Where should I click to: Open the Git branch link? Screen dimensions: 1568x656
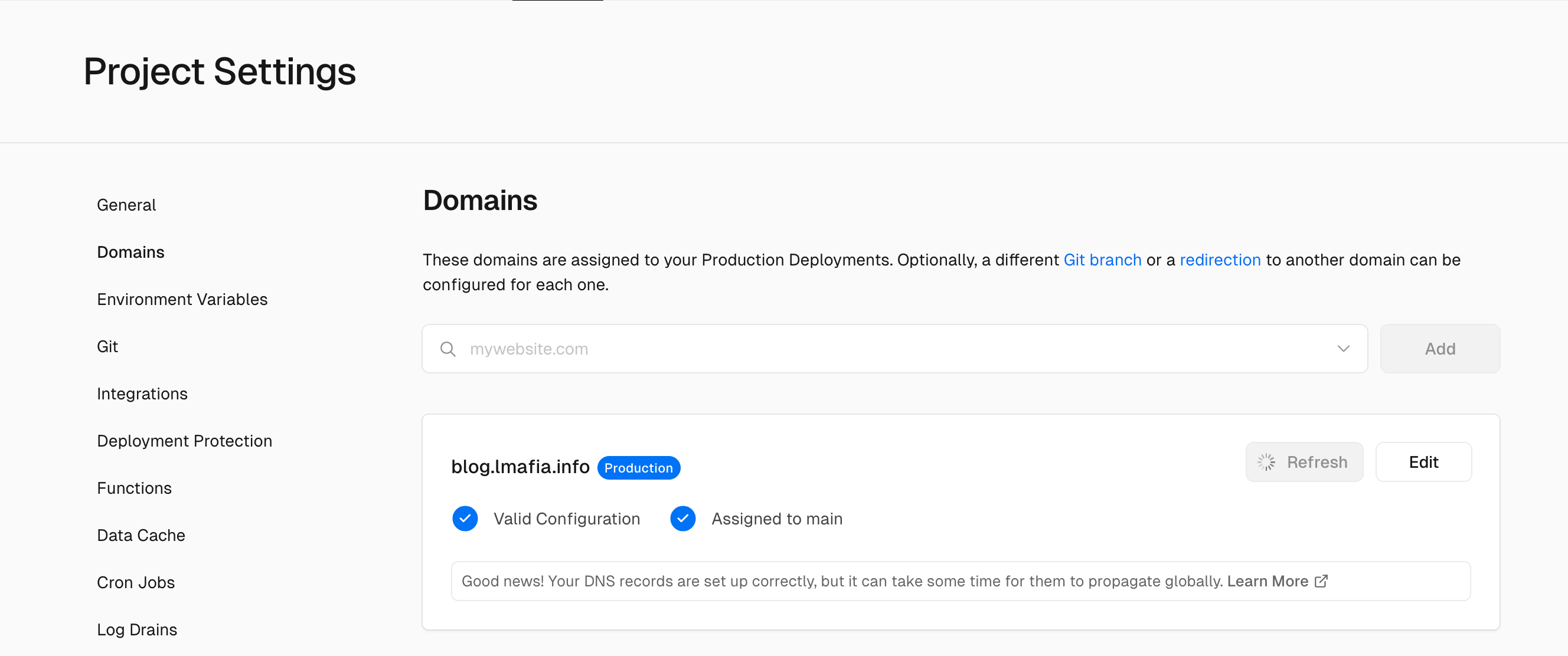[x=1102, y=260]
